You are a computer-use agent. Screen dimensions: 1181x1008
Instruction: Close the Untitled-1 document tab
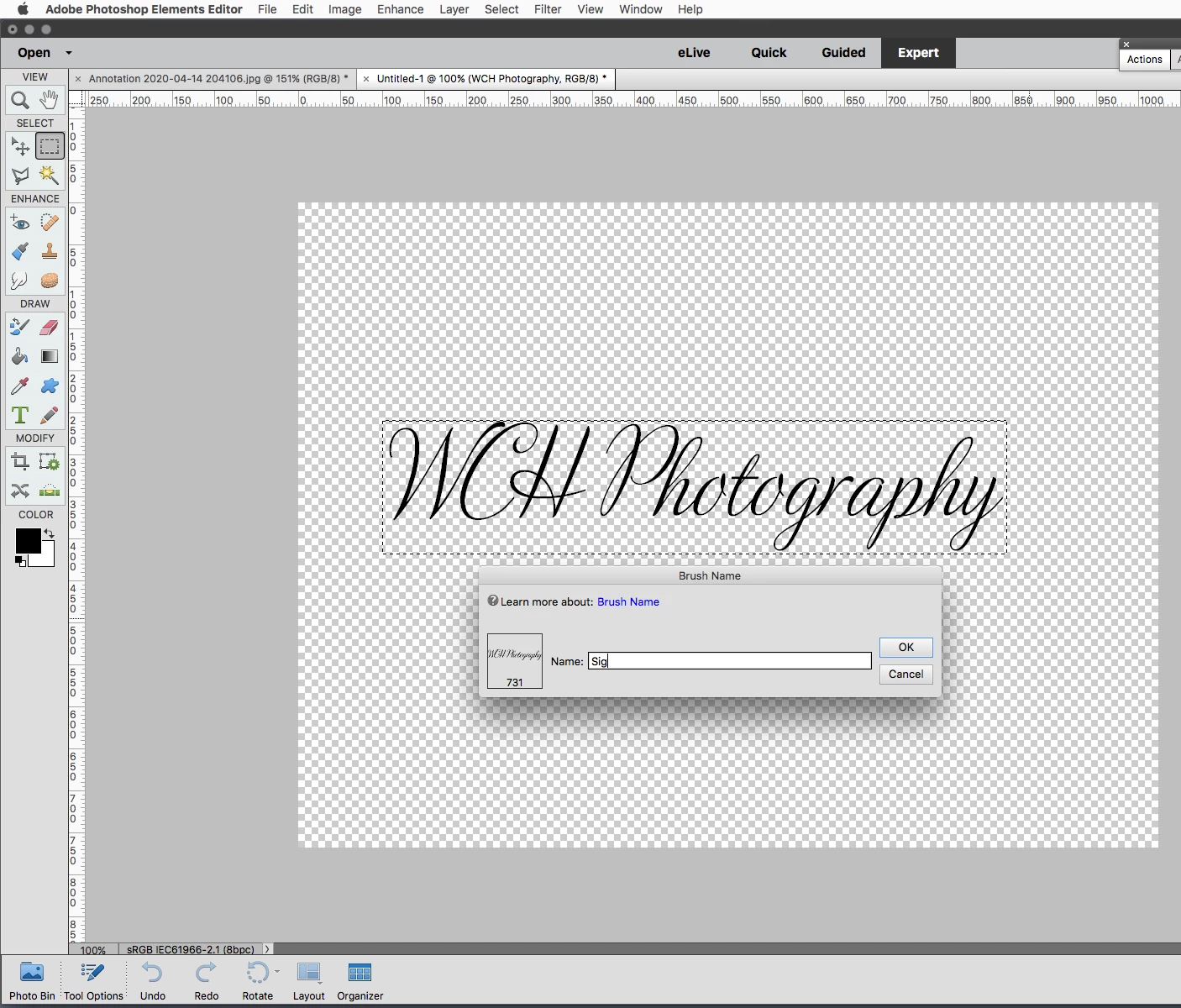(x=366, y=79)
